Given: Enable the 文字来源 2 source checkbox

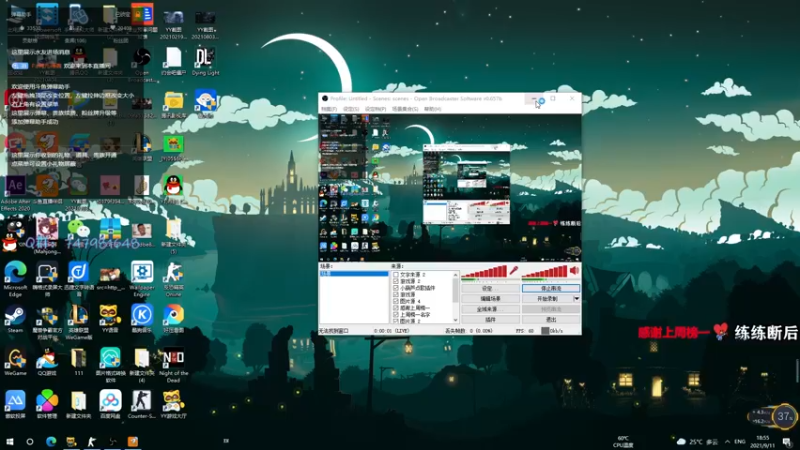Looking at the screenshot, I should (395, 274).
